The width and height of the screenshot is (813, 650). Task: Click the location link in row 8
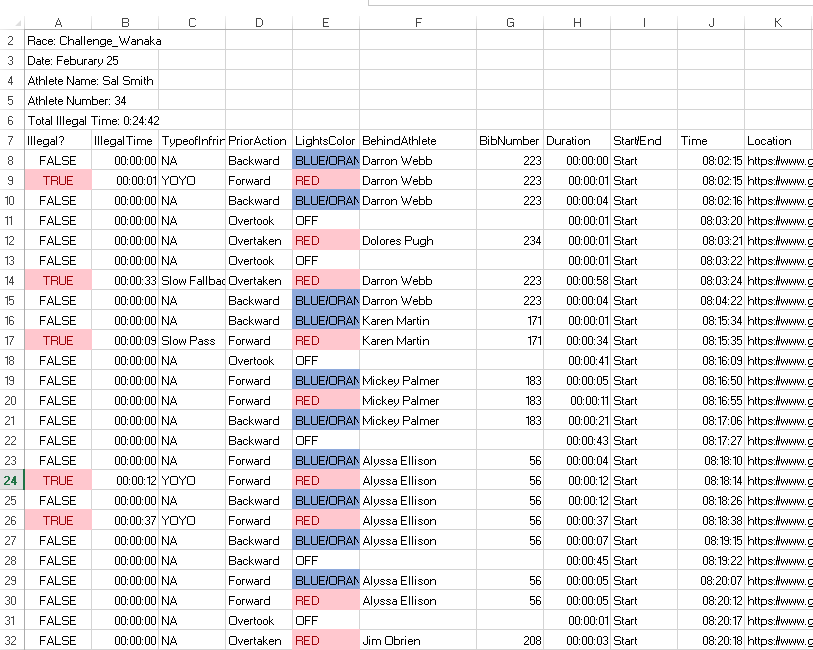778,161
